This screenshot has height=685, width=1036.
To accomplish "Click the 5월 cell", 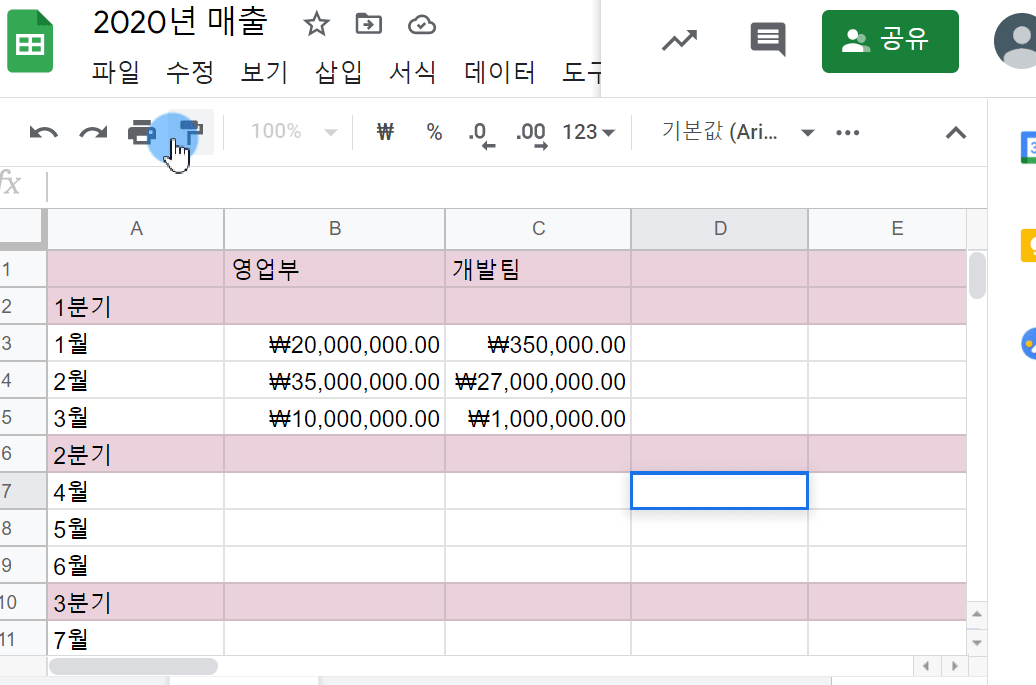I will click(136, 528).
